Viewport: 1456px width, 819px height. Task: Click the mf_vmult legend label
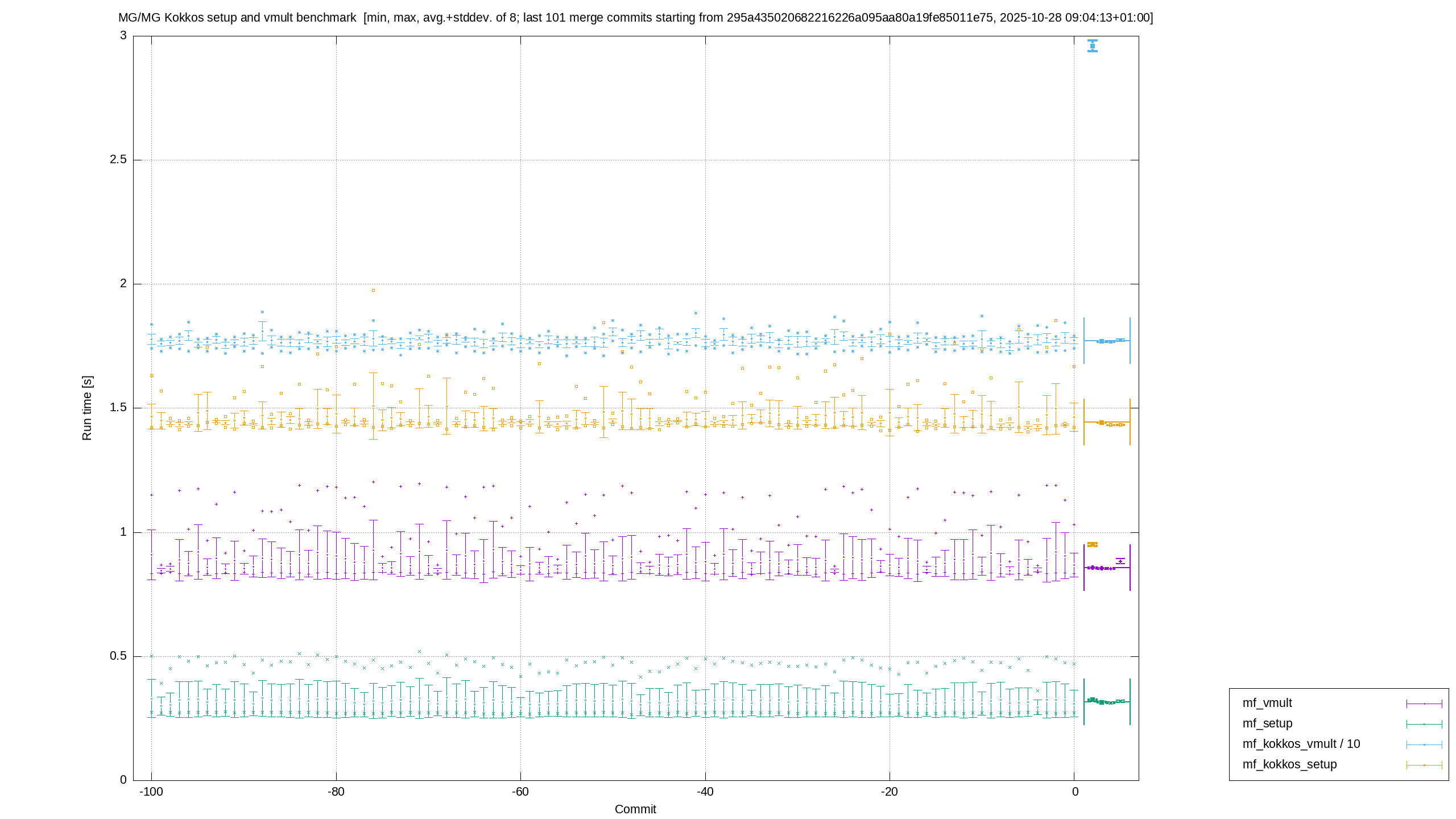[x=1267, y=703]
